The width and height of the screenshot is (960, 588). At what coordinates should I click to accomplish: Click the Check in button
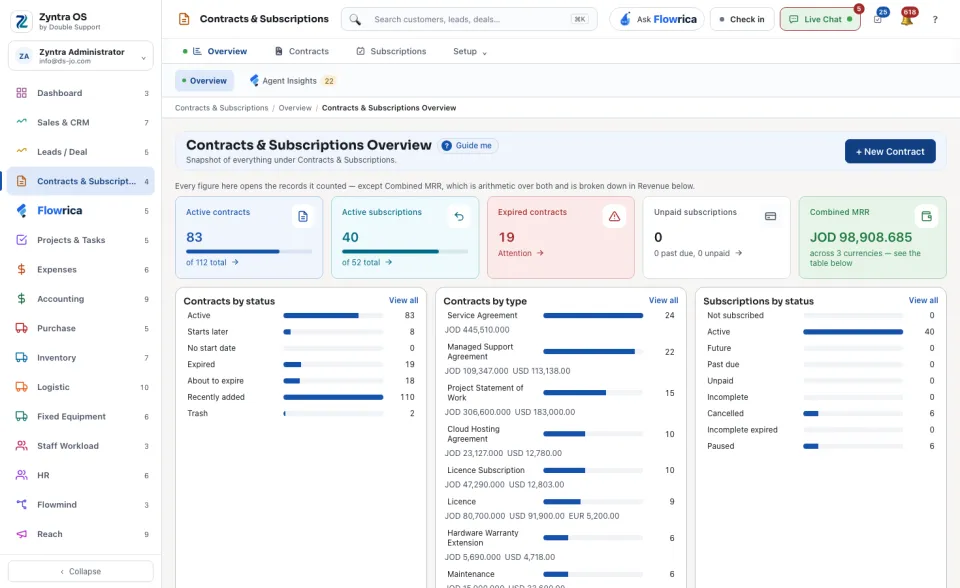coord(742,20)
